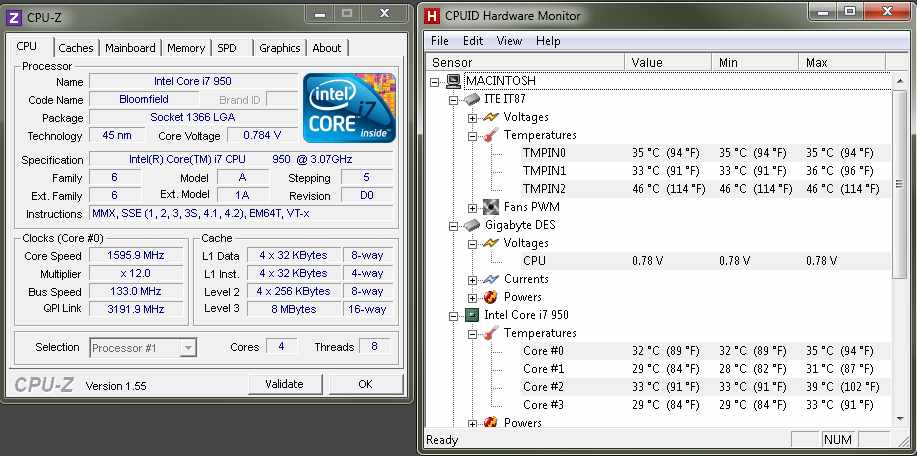This screenshot has width=917, height=456.
Task: Select the Core #3 temperature row
Action: point(706,405)
